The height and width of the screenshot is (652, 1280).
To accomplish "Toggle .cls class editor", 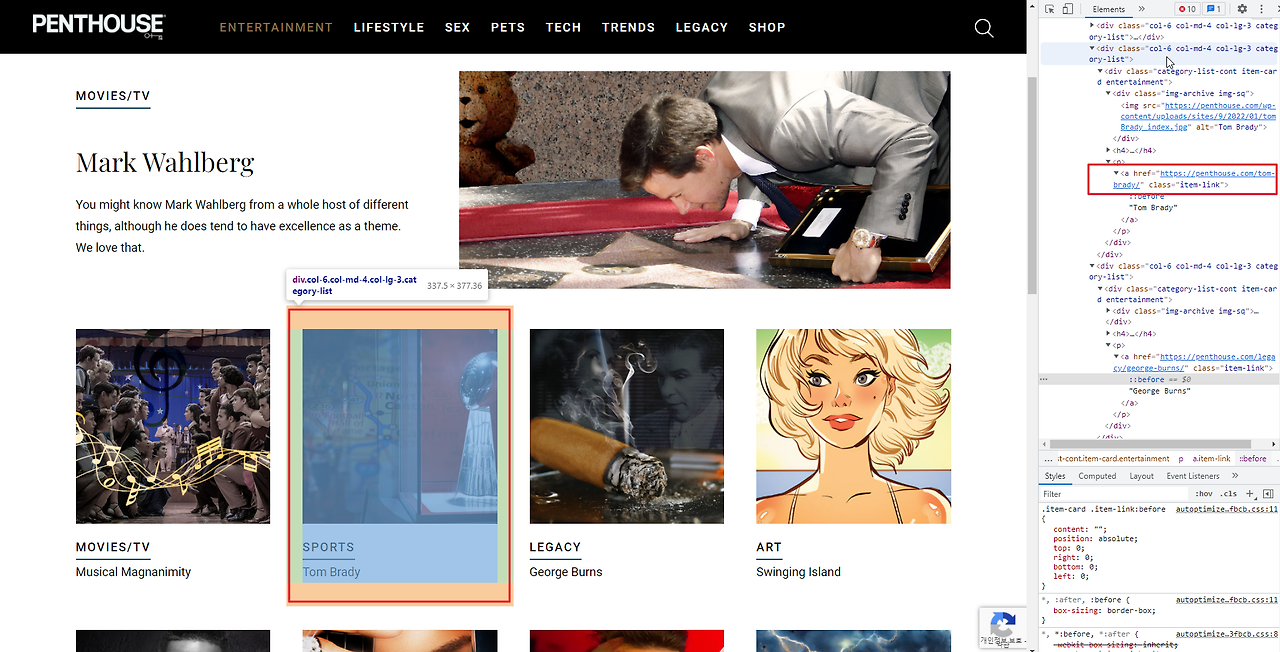I will [x=1228, y=494].
